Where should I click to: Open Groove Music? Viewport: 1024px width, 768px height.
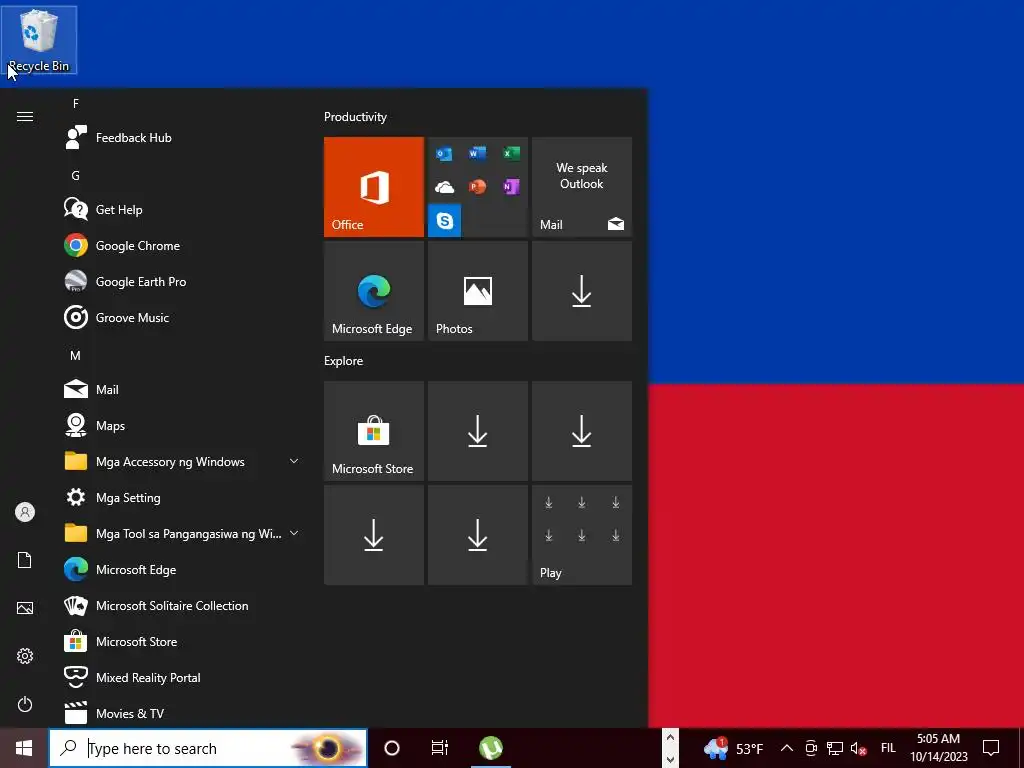tap(182, 317)
